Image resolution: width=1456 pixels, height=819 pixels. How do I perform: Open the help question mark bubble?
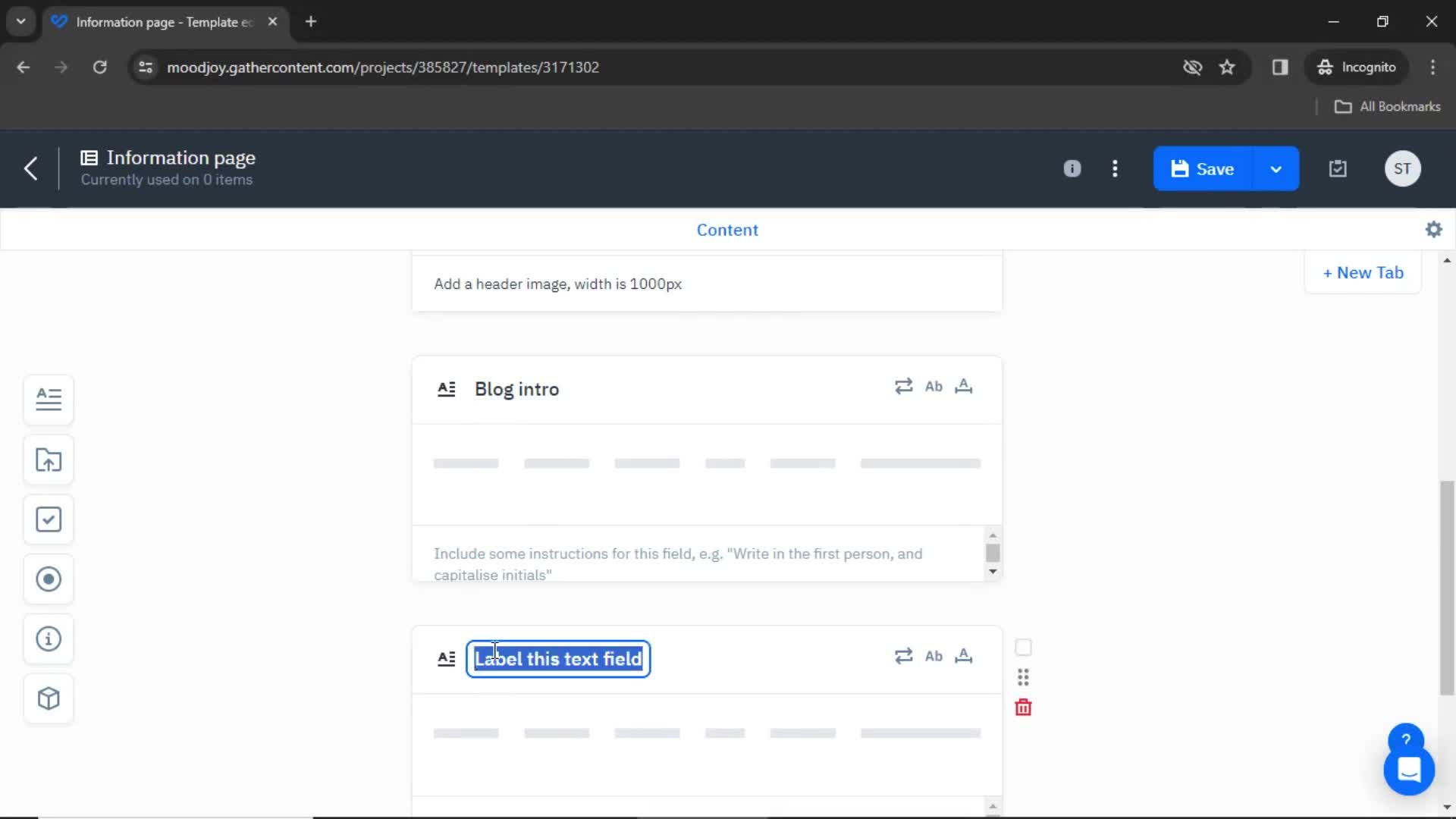pos(1405,739)
